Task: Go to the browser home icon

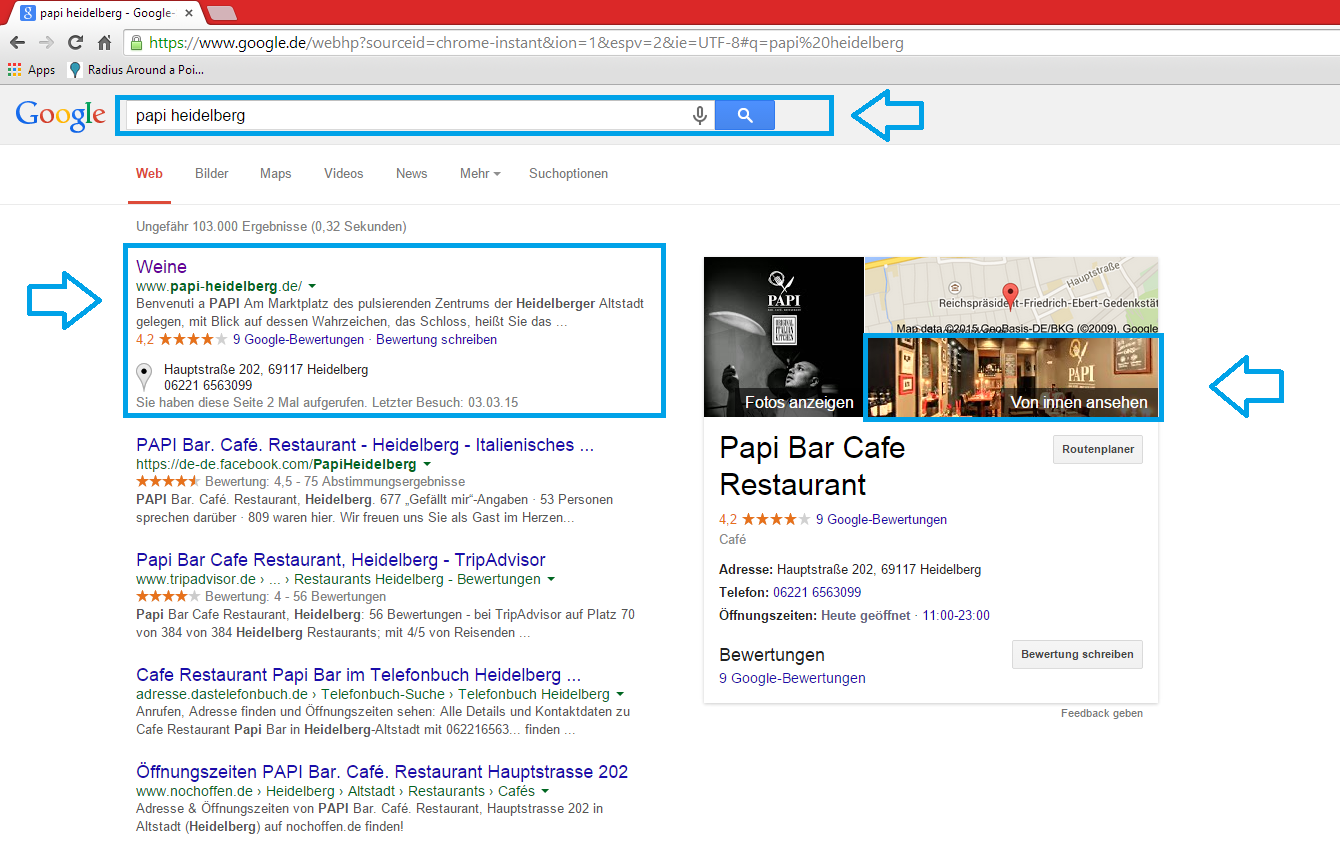Action: pos(104,43)
